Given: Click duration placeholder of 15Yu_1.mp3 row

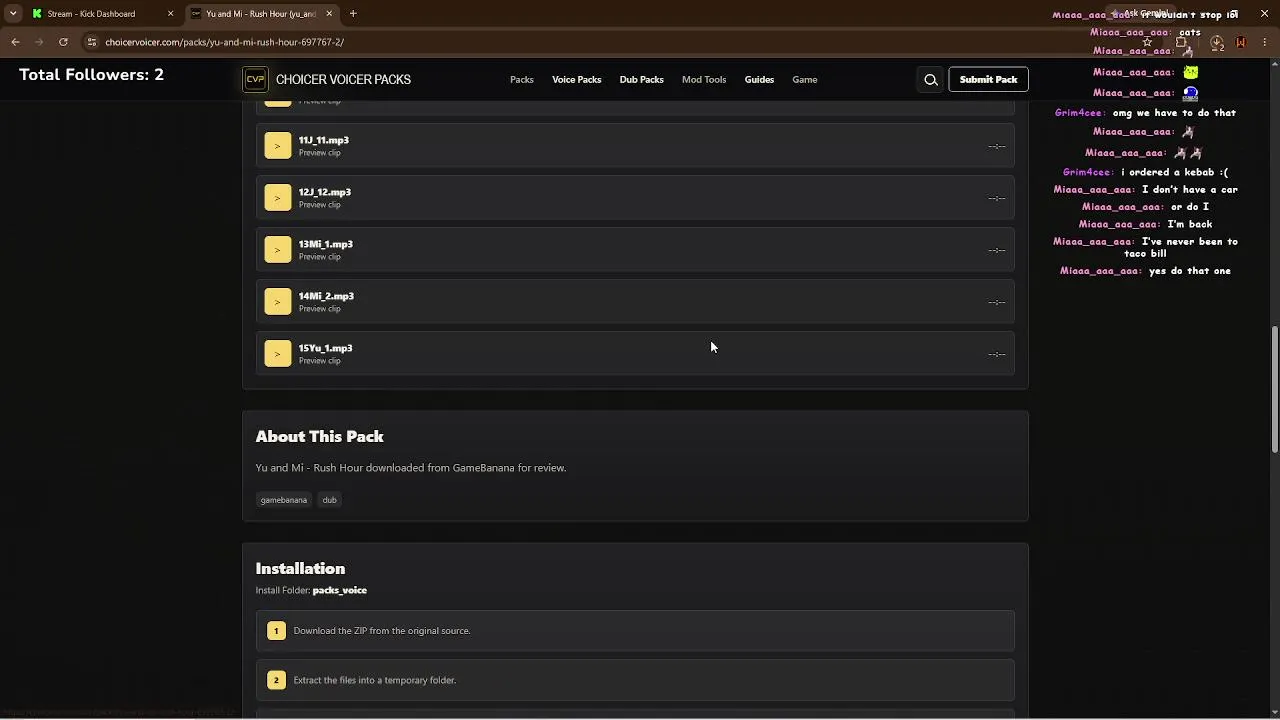Looking at the screenshot, I should [x=997, y=354].
